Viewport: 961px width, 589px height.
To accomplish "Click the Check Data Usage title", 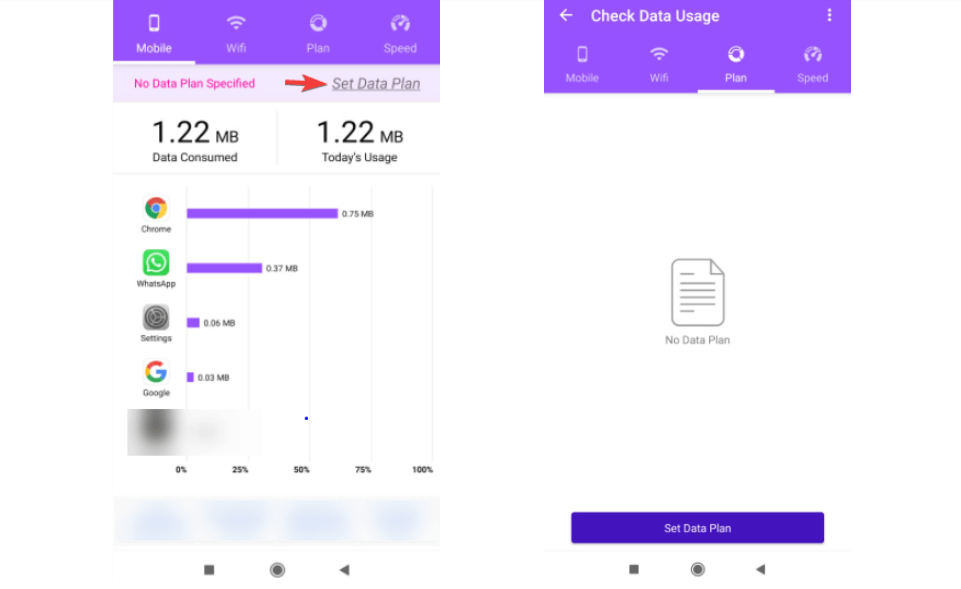I will [x=655, y=16].
